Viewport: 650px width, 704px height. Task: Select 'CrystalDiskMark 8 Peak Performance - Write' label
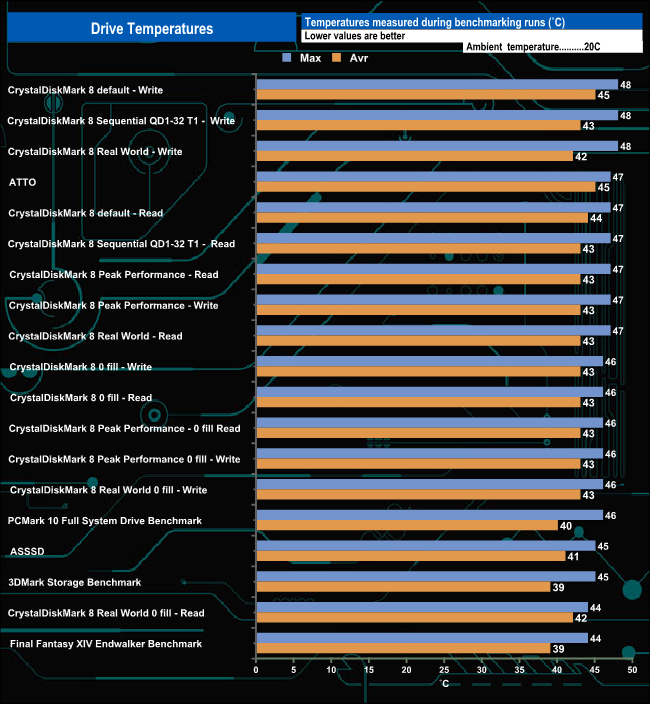tap(114, 306)
